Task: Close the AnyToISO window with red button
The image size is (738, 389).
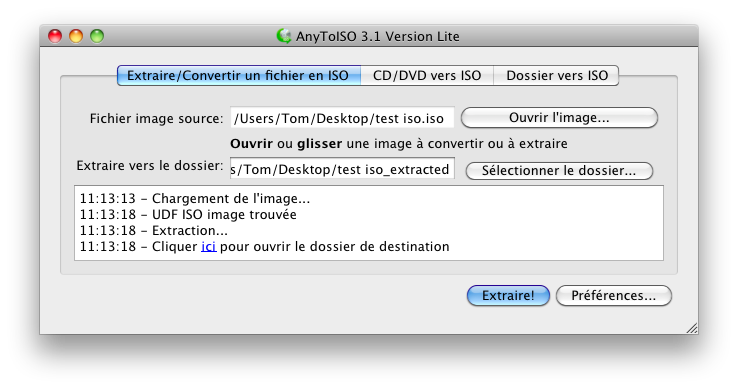Action: pyautogui.click(x=55, y=36)
